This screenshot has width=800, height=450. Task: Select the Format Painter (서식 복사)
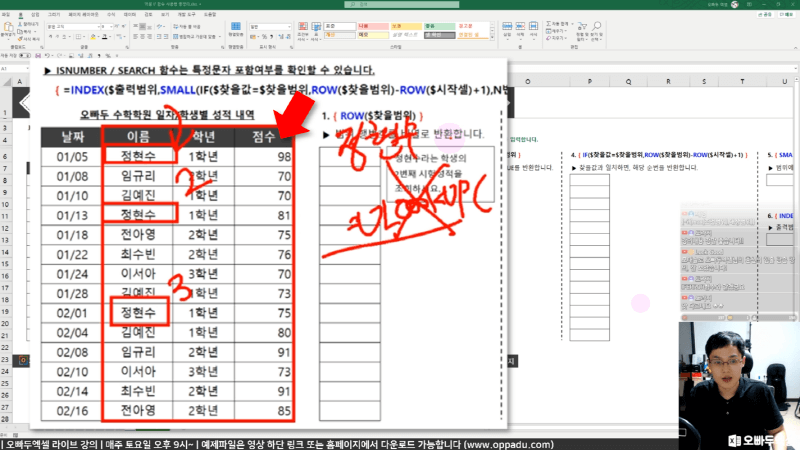coord(29,39)
